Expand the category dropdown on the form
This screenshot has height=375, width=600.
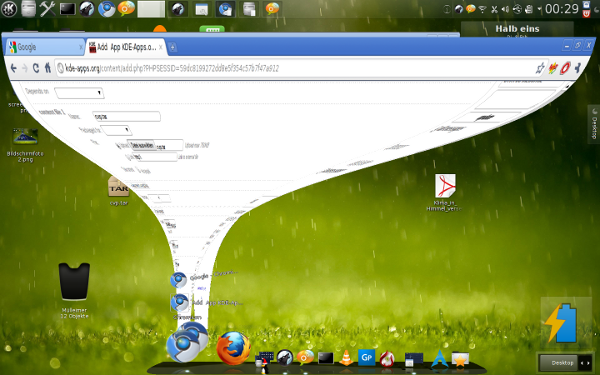79,93
